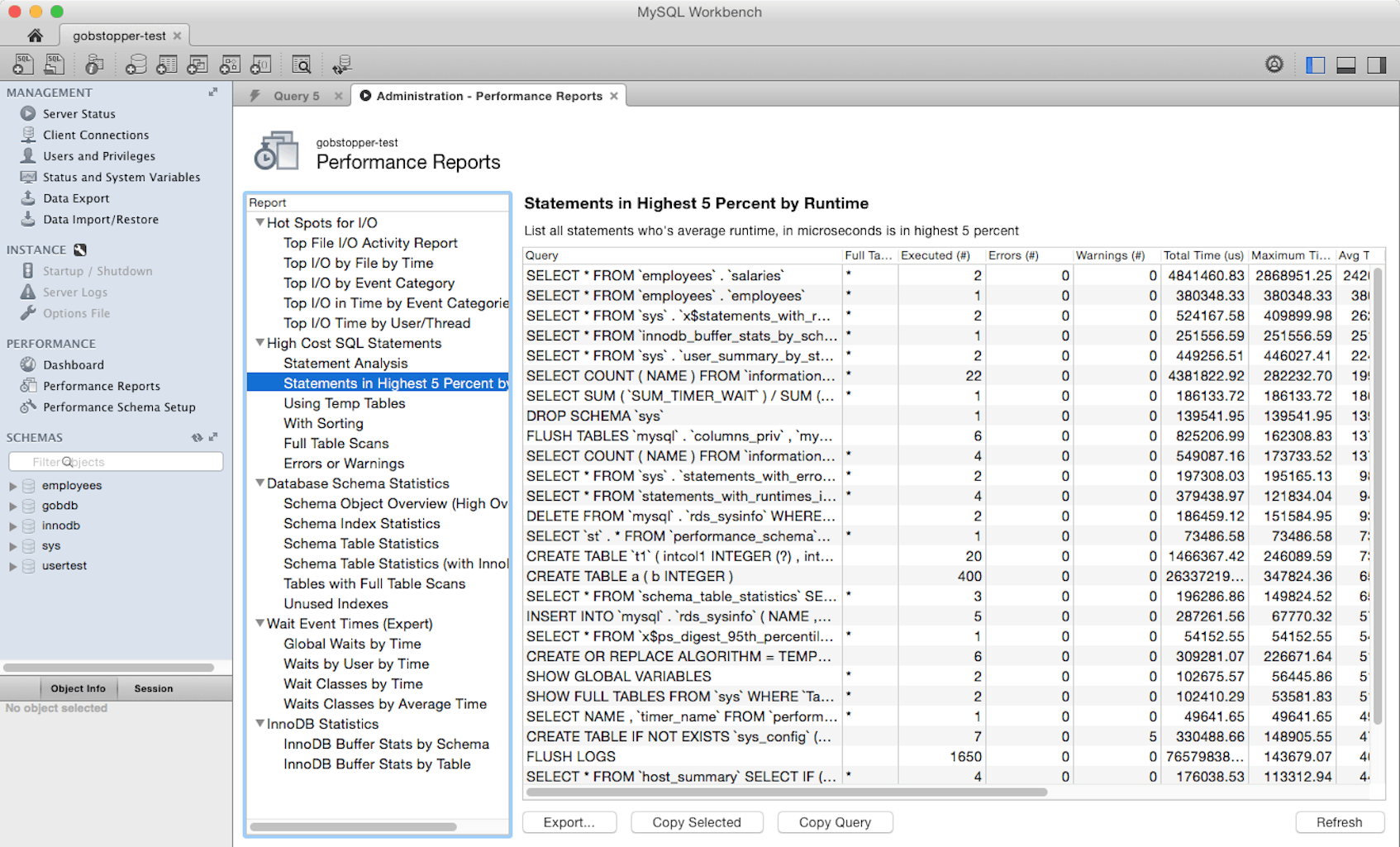Viewport: 1400px width, 847px height.
Task: Click the Filter objects search field
Action: point(116,462)
